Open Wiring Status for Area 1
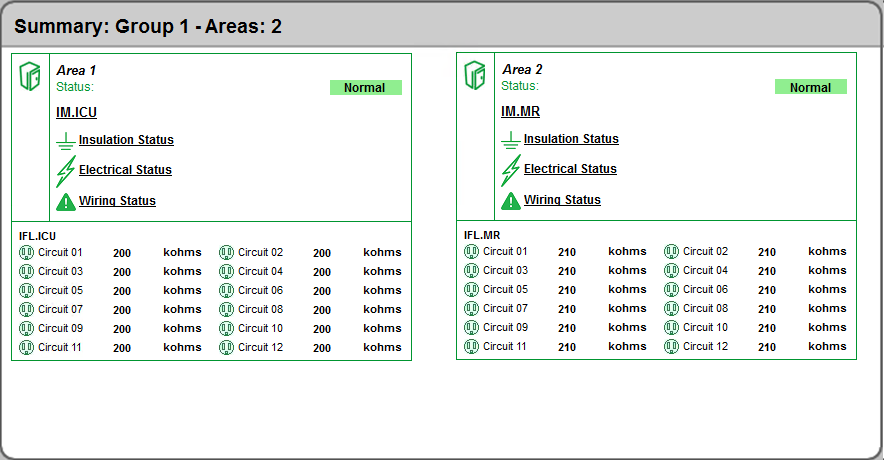Image resolution: width=884 pixels, height=460 pixels. coord(117,201)
